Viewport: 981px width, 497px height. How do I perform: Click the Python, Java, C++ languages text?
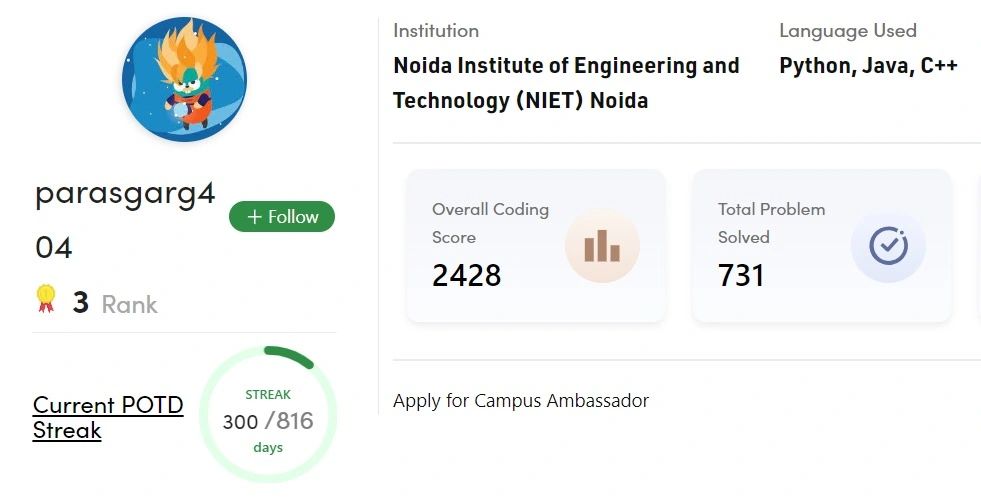868,65
